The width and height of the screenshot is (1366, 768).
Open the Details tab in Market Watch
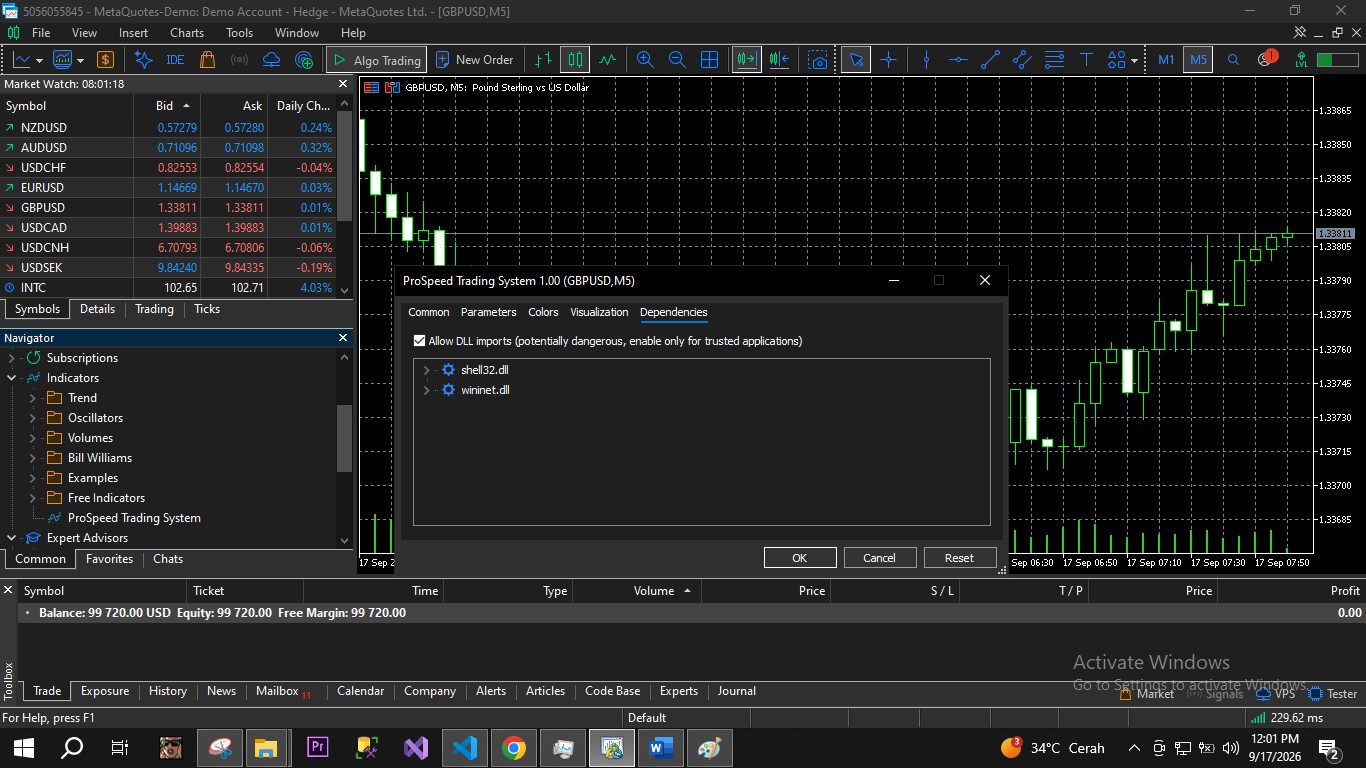(97, 309)
